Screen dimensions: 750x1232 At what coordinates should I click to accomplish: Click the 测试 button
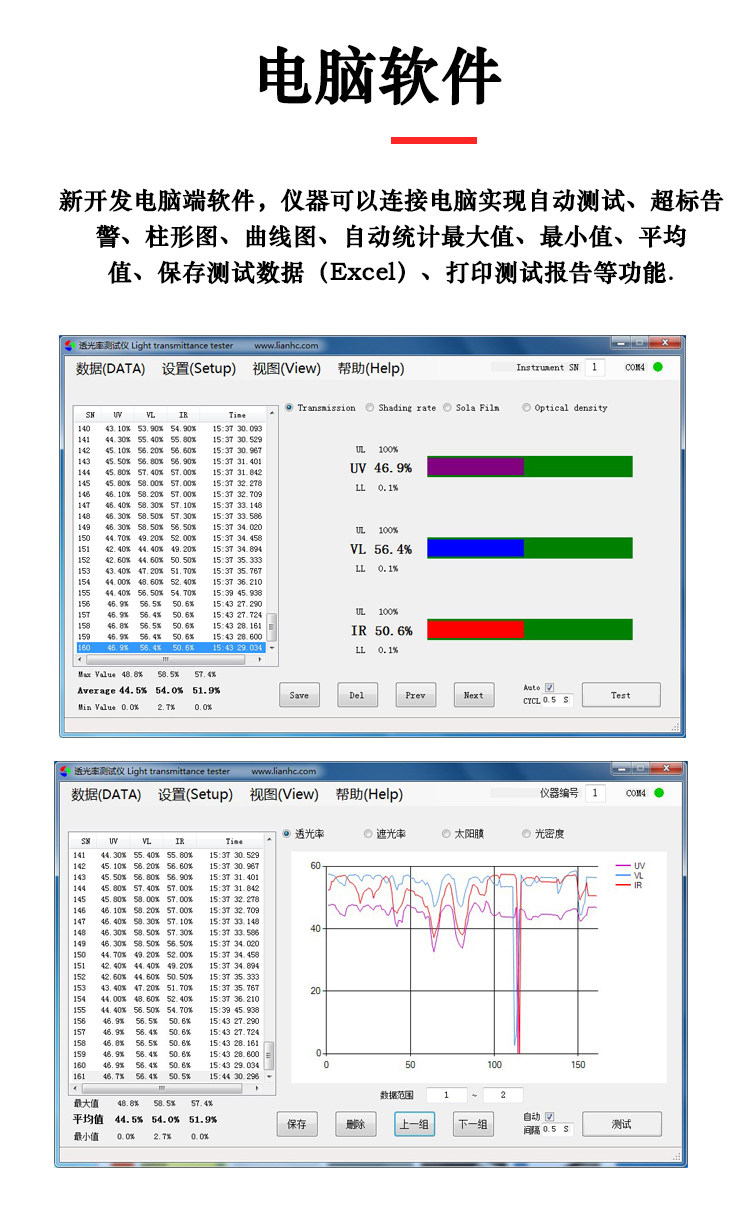click(x=622, y=1124)
